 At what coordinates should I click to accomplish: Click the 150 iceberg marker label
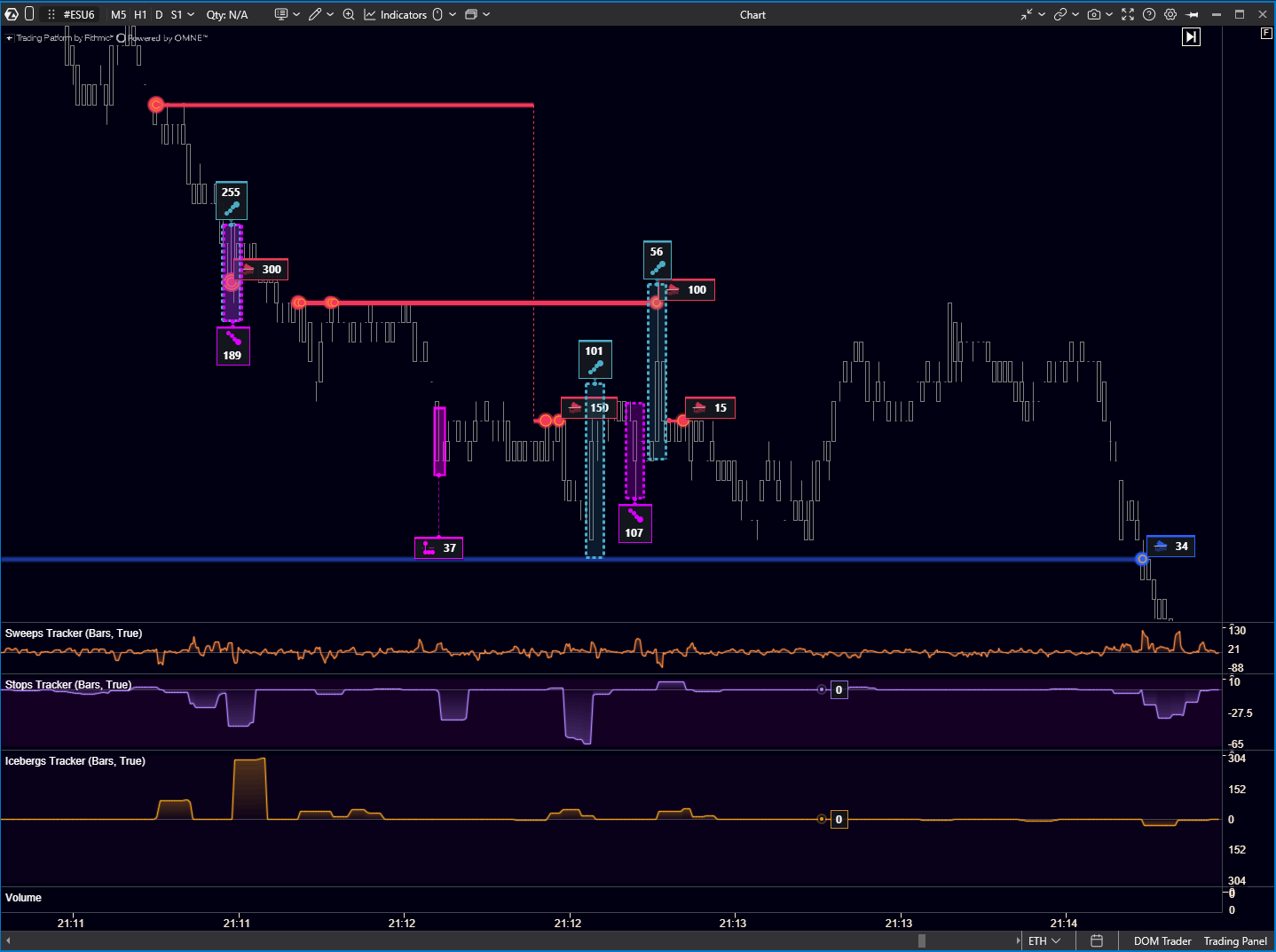tap(589, 408)
